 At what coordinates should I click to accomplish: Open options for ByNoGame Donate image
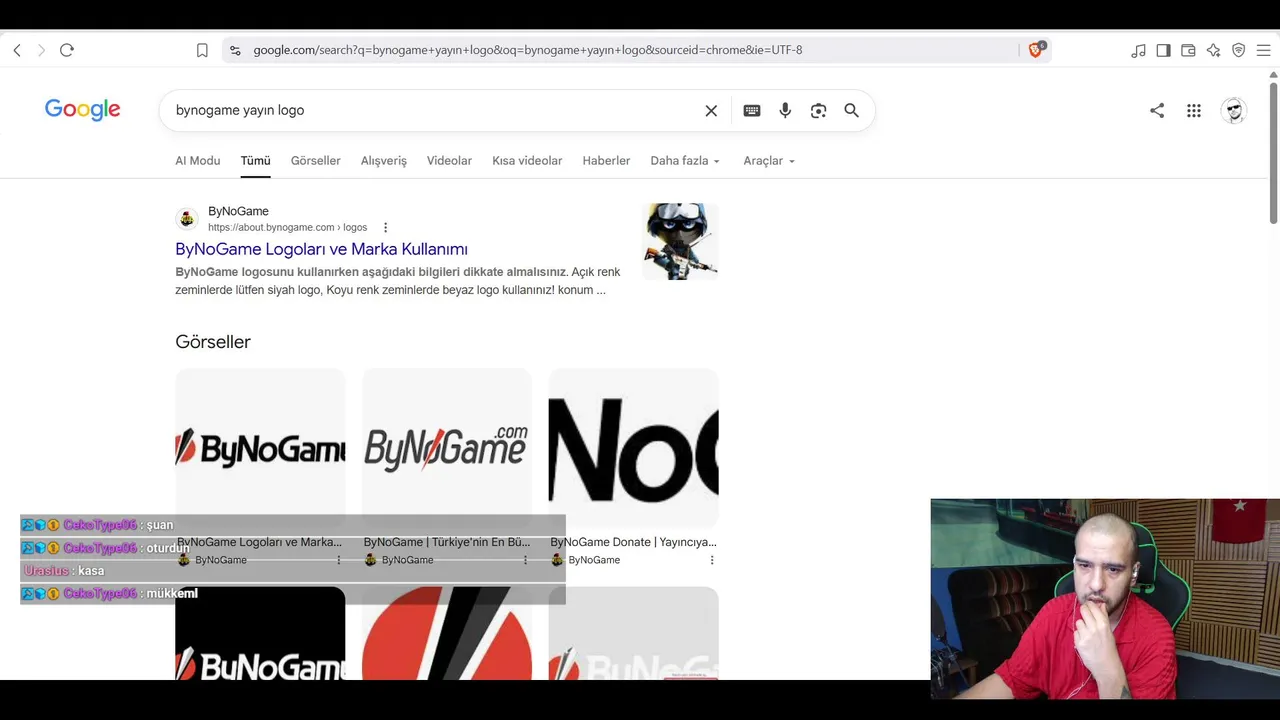(x=712, y=560)
